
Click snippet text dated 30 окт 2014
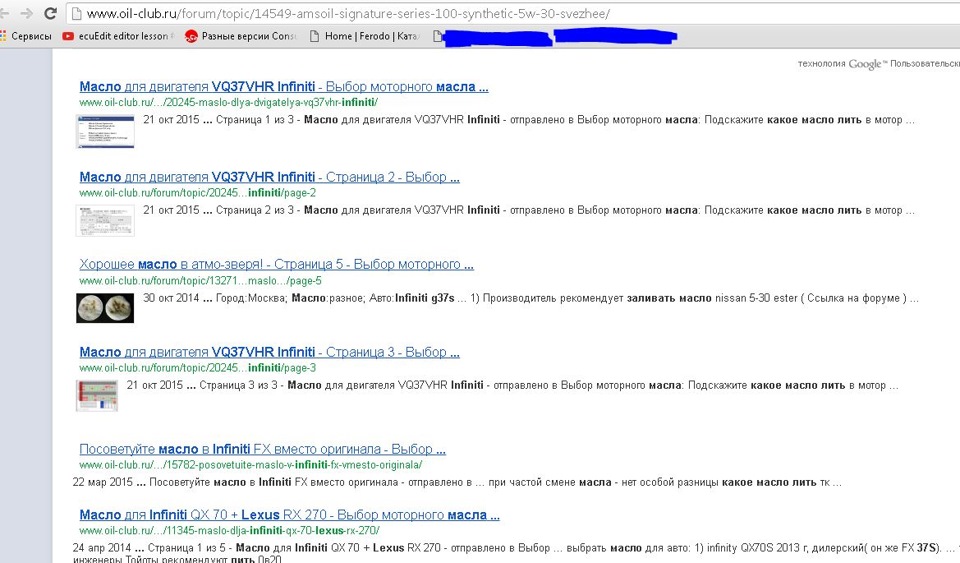(x=530, y=299)
